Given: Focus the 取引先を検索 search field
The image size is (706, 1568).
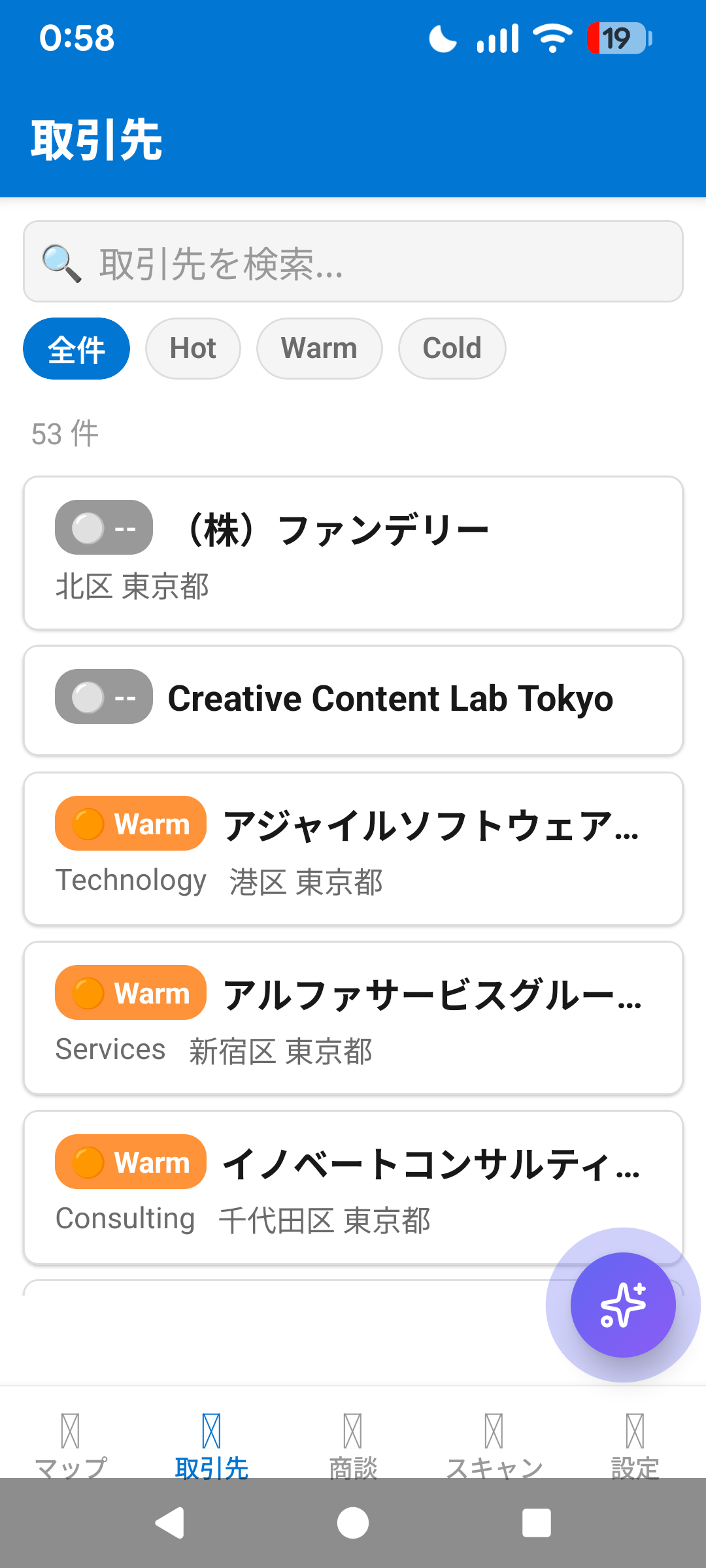Looking at the screenshot, I should pos(379,262).
